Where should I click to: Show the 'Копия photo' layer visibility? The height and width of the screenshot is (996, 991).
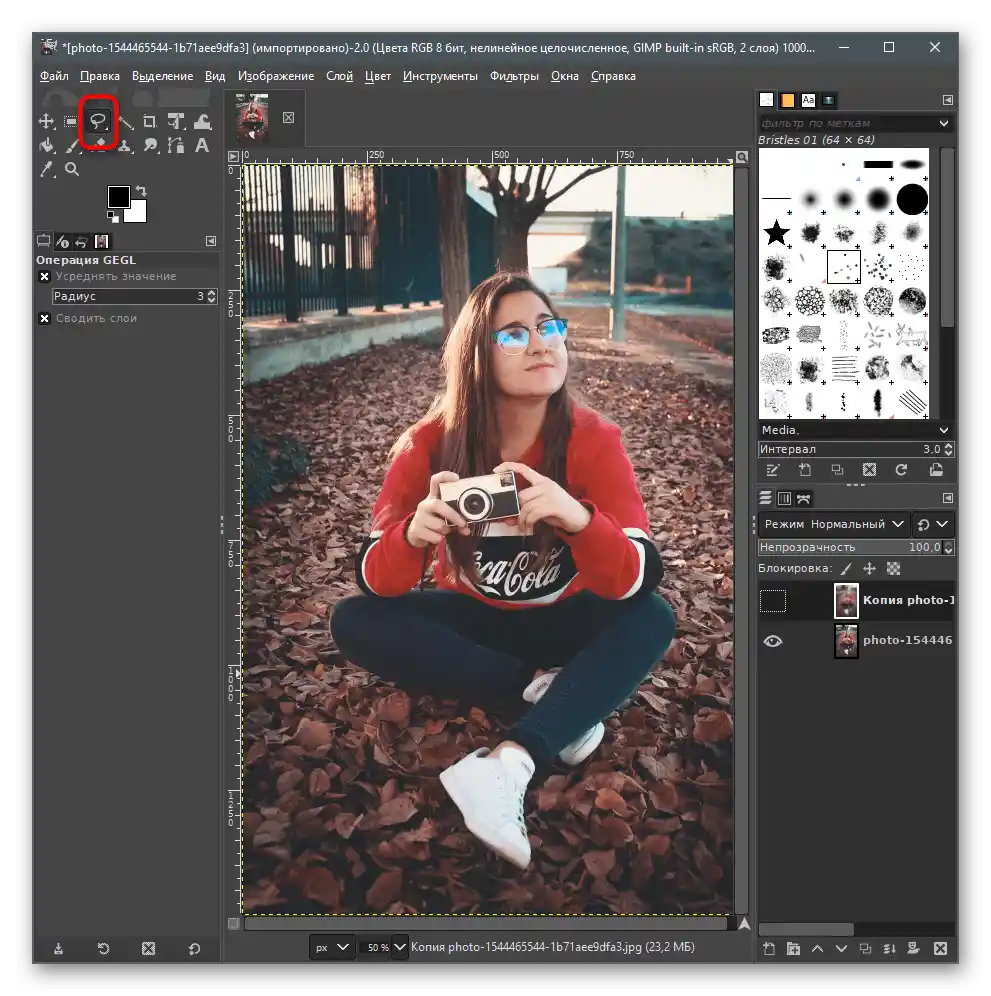[773, 600]
